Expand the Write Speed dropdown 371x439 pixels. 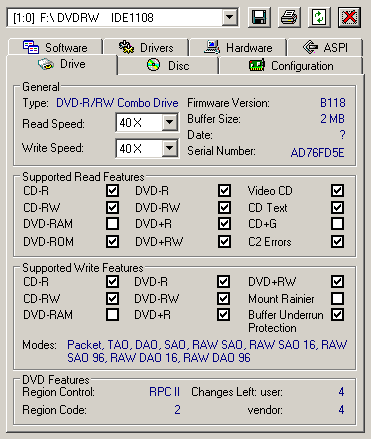coord(170,148)
